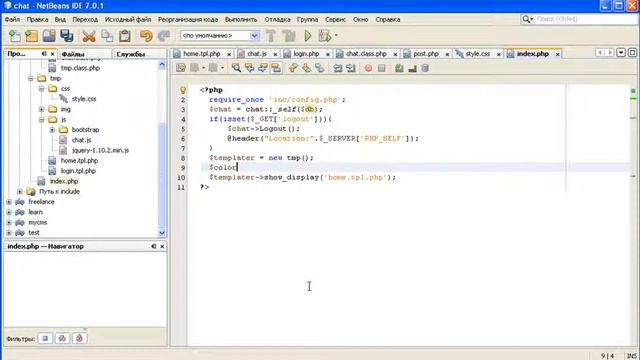Toggle first Navigator filter button

coord(45,338)
